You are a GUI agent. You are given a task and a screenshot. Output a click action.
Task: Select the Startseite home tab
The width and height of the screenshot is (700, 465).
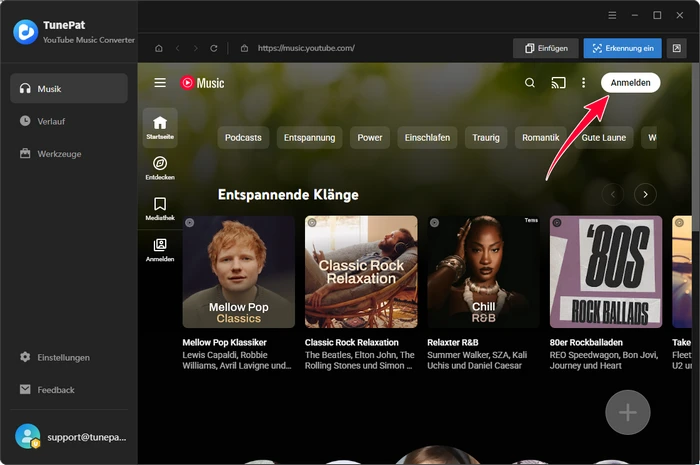[160, 128]
